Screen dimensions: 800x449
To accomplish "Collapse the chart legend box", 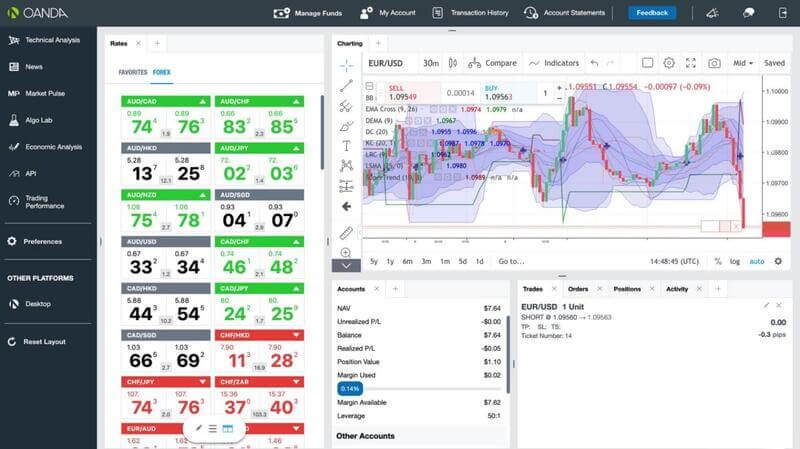I will (369, 86).
